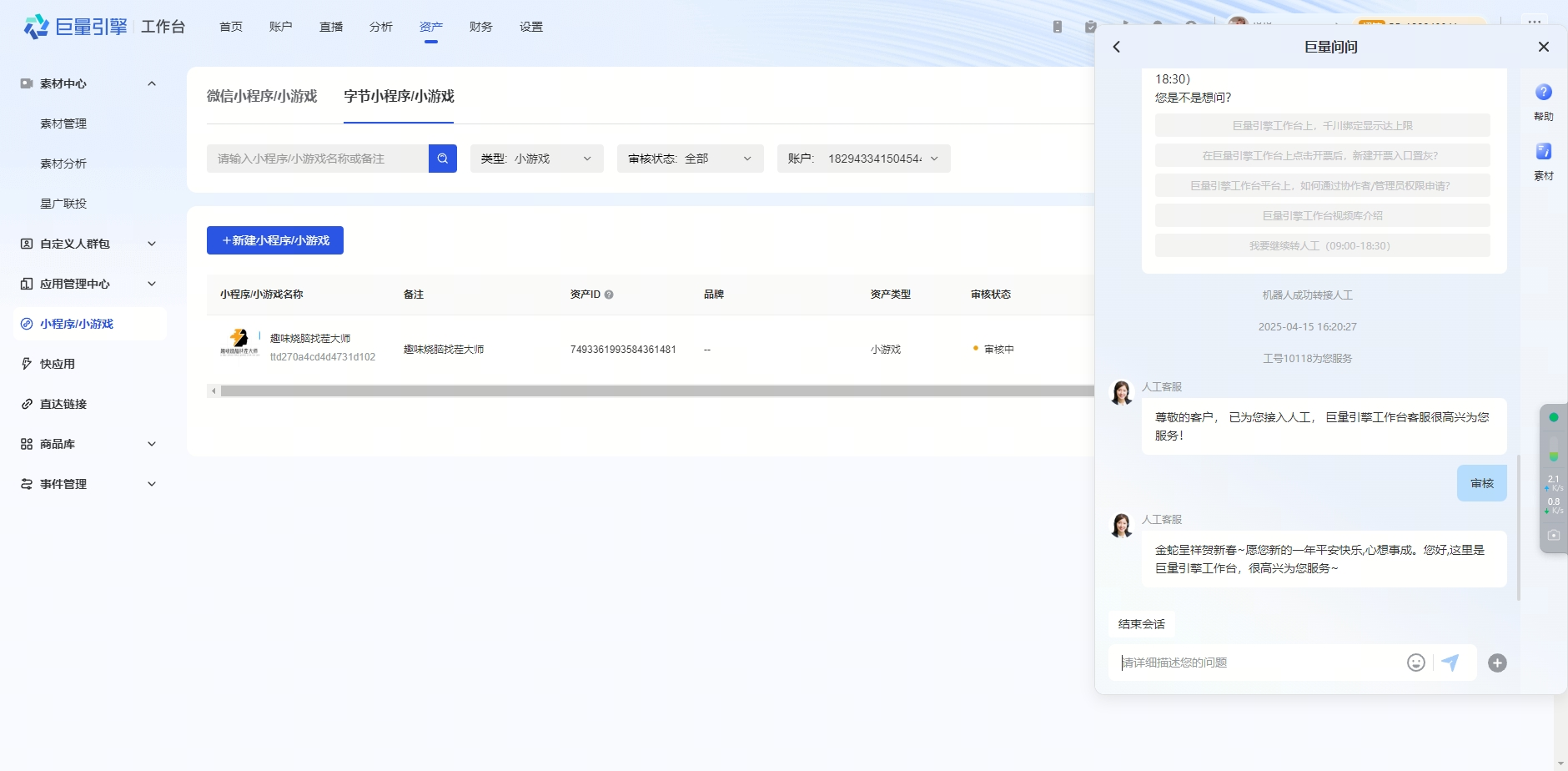This screenshot has height=771, width=1568.
Task: Open the 分析 menu
Action: point(381,27)
